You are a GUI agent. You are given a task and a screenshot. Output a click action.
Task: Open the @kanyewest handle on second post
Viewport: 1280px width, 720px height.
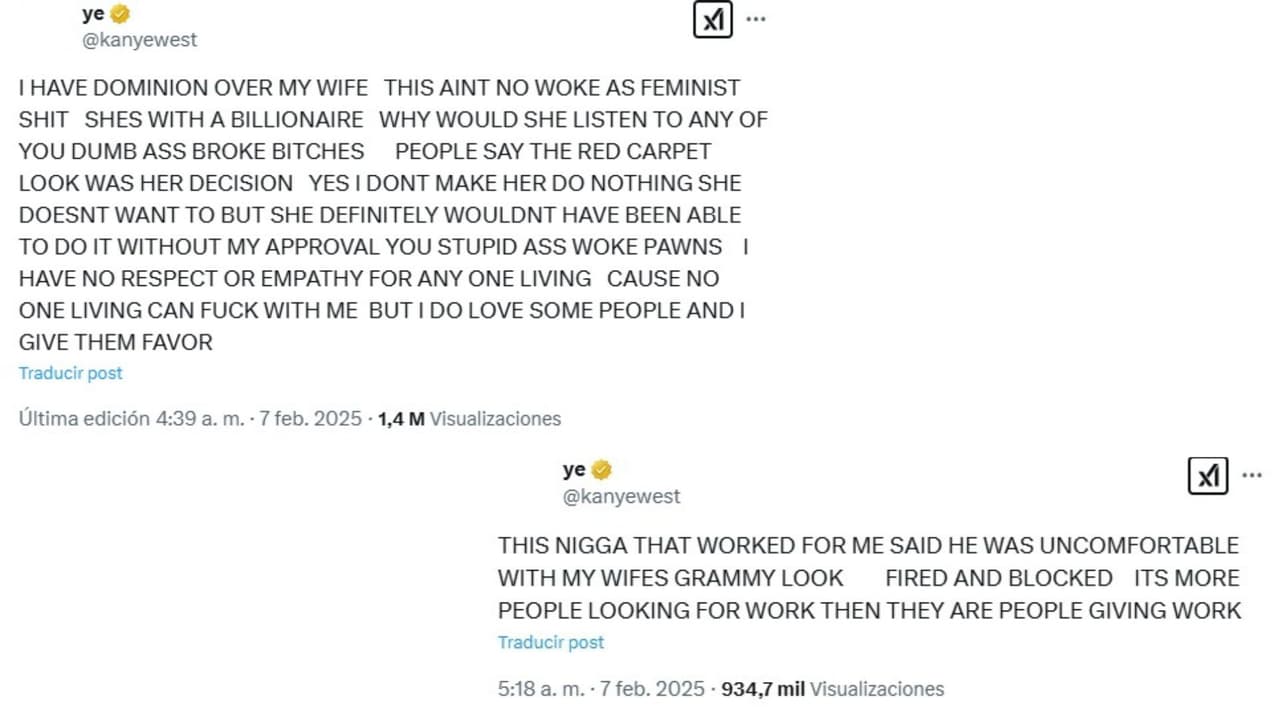621,496
